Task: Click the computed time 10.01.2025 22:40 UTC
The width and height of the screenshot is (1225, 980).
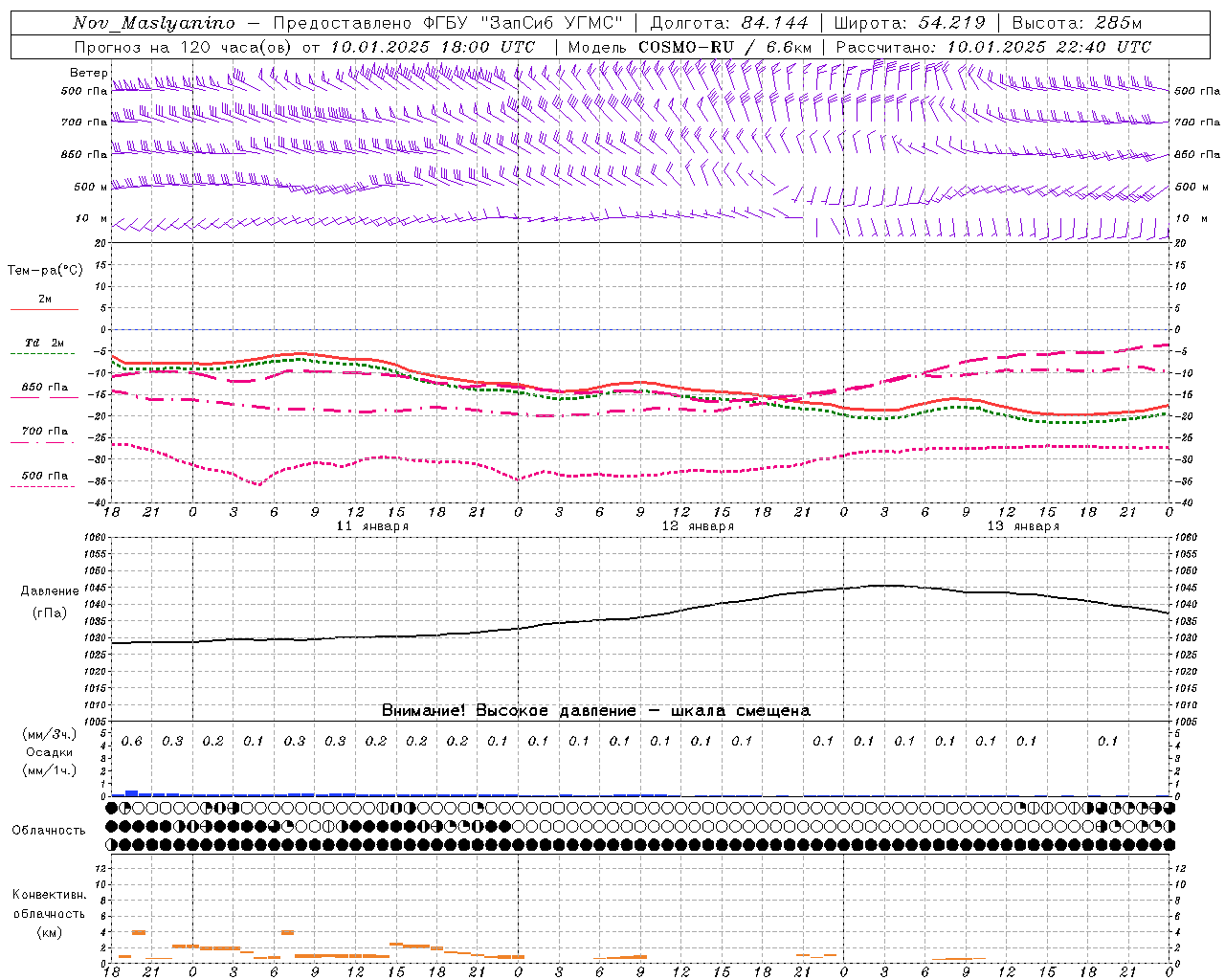Action: click(x=1049, y=47)
